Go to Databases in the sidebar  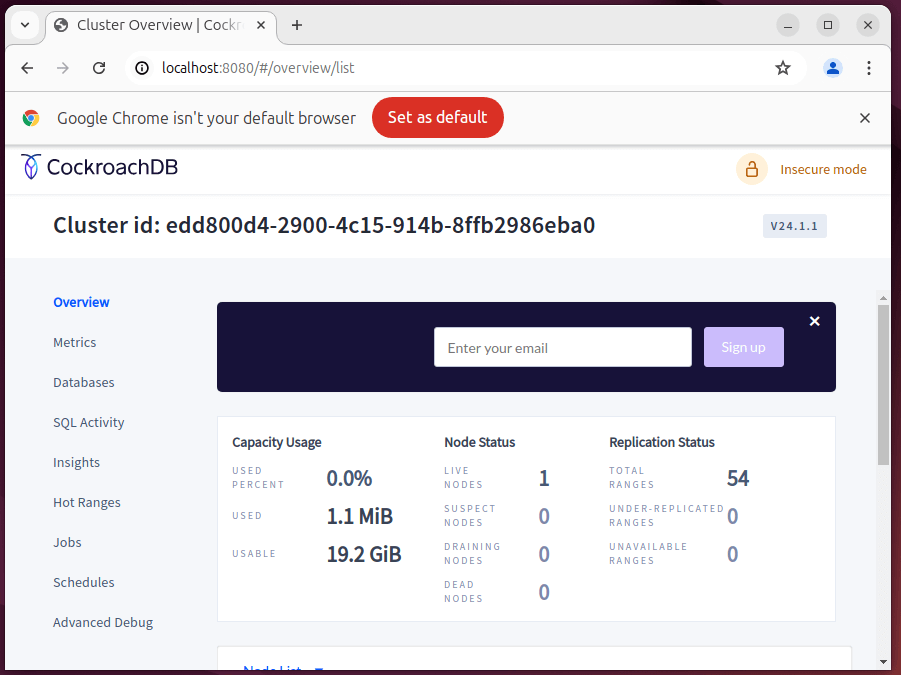click(x=84, y=383)
